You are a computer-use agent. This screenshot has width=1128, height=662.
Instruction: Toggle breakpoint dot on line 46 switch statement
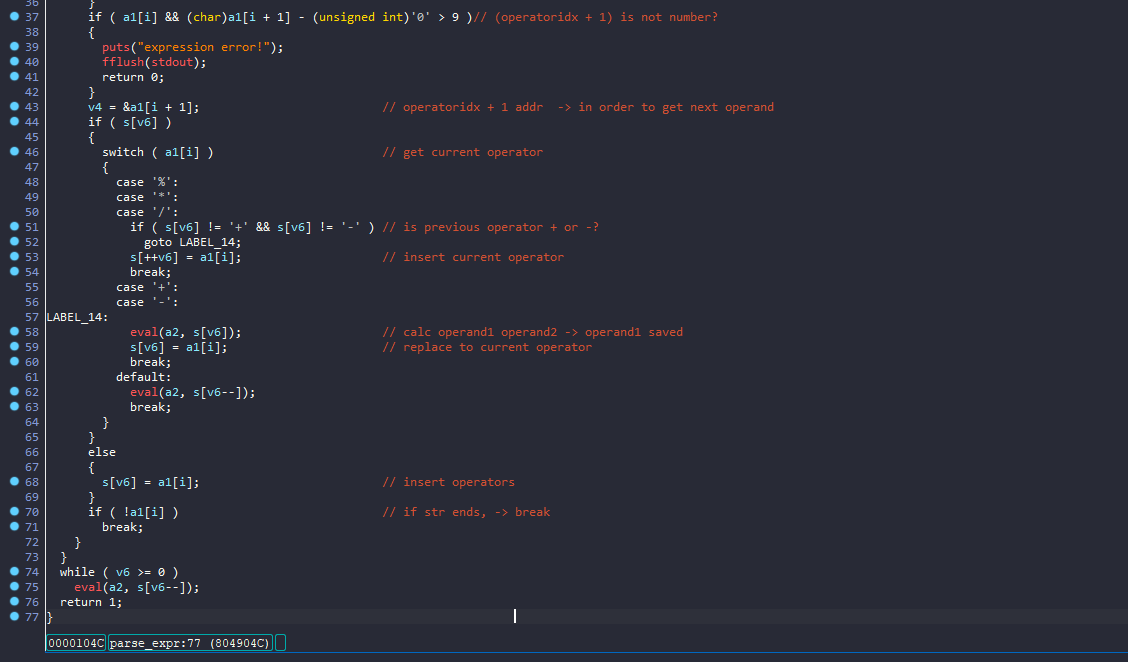tap(14, 151)
